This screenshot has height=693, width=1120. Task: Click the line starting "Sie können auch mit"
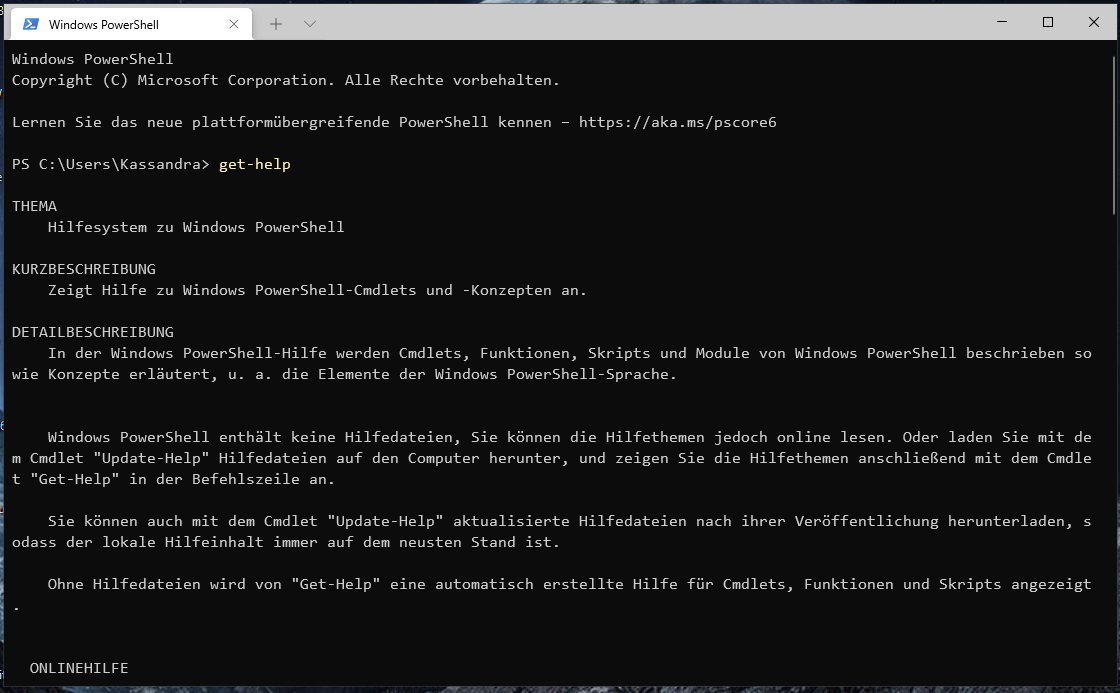pyautogui.click(x=569, y=522)
